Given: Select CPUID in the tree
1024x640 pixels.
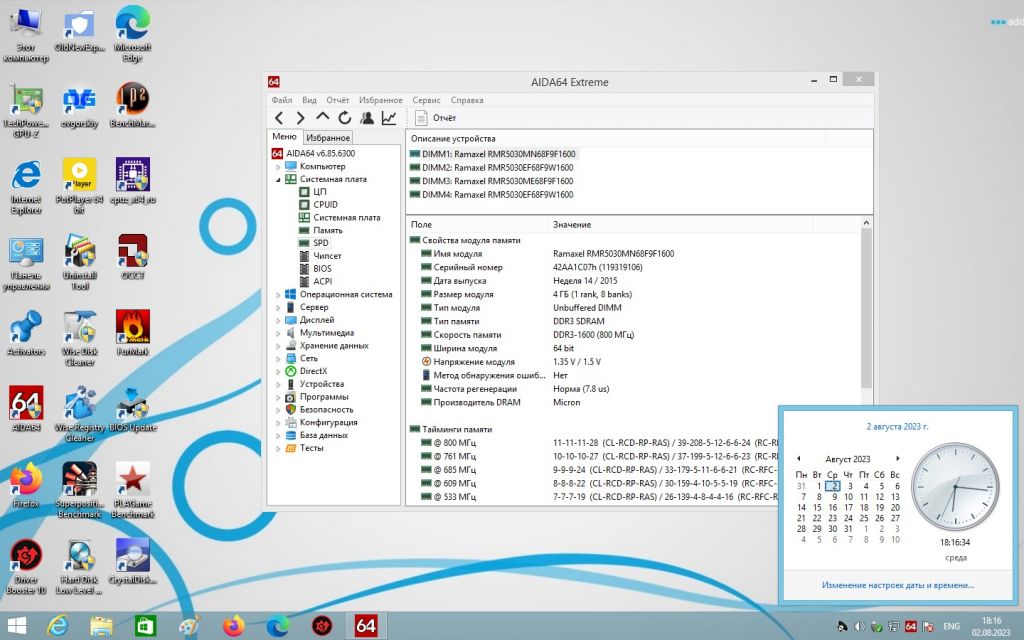Looking at the screenshot, I should click(x=325, y=204).
